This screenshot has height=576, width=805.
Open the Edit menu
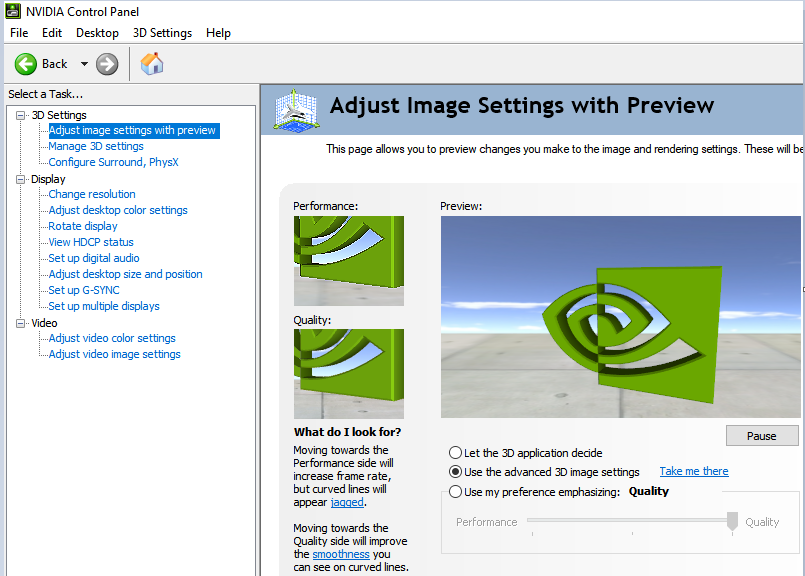(x=52, y=33)
